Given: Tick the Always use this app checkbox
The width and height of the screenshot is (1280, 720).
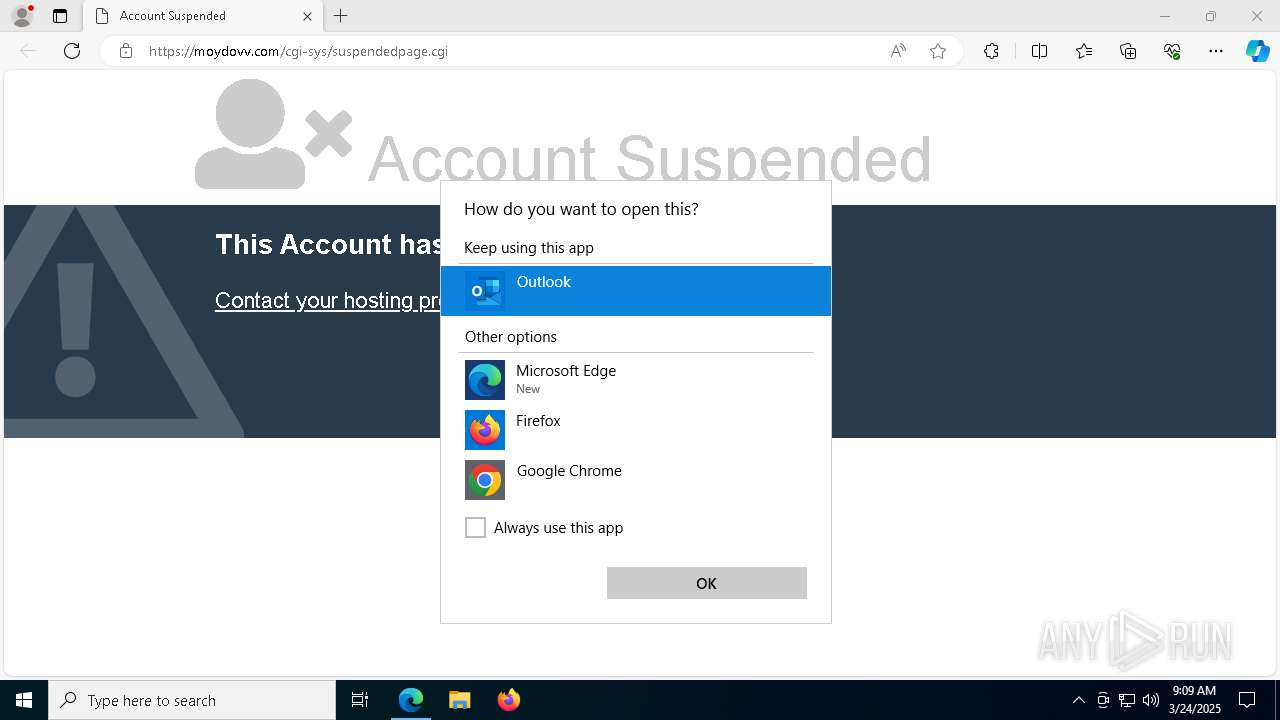Looking at the screenshot, I should pos(476,528).
